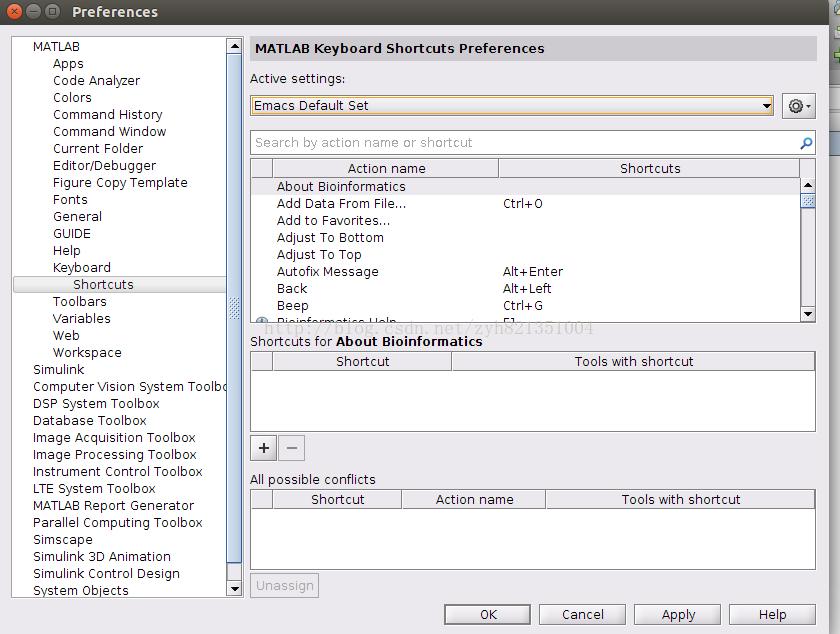Select Simulink 3D Animation preferences
The image size is (840, 634).
tap(102, 557)
